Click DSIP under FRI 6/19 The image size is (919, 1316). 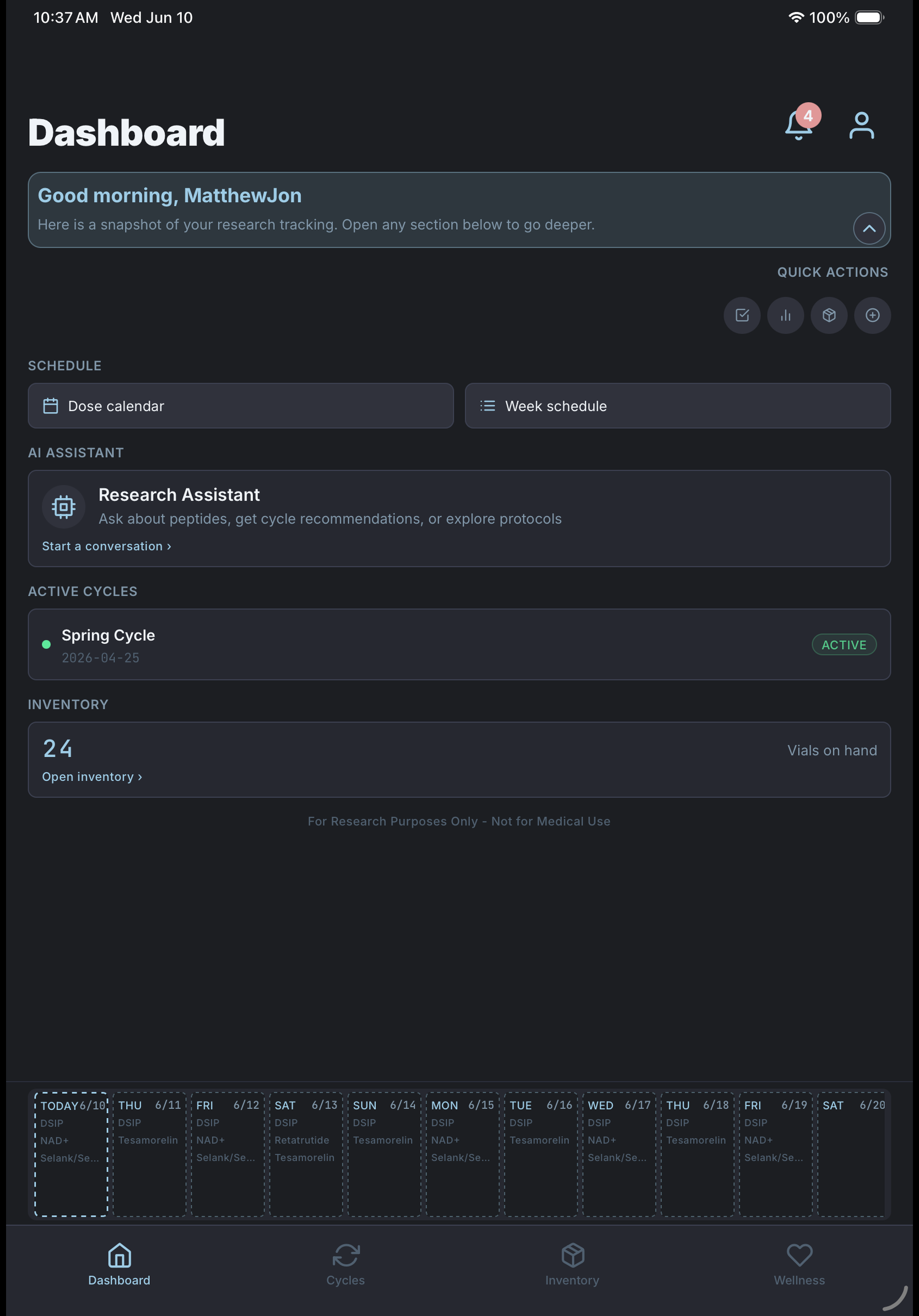(x=756, y=1123)
